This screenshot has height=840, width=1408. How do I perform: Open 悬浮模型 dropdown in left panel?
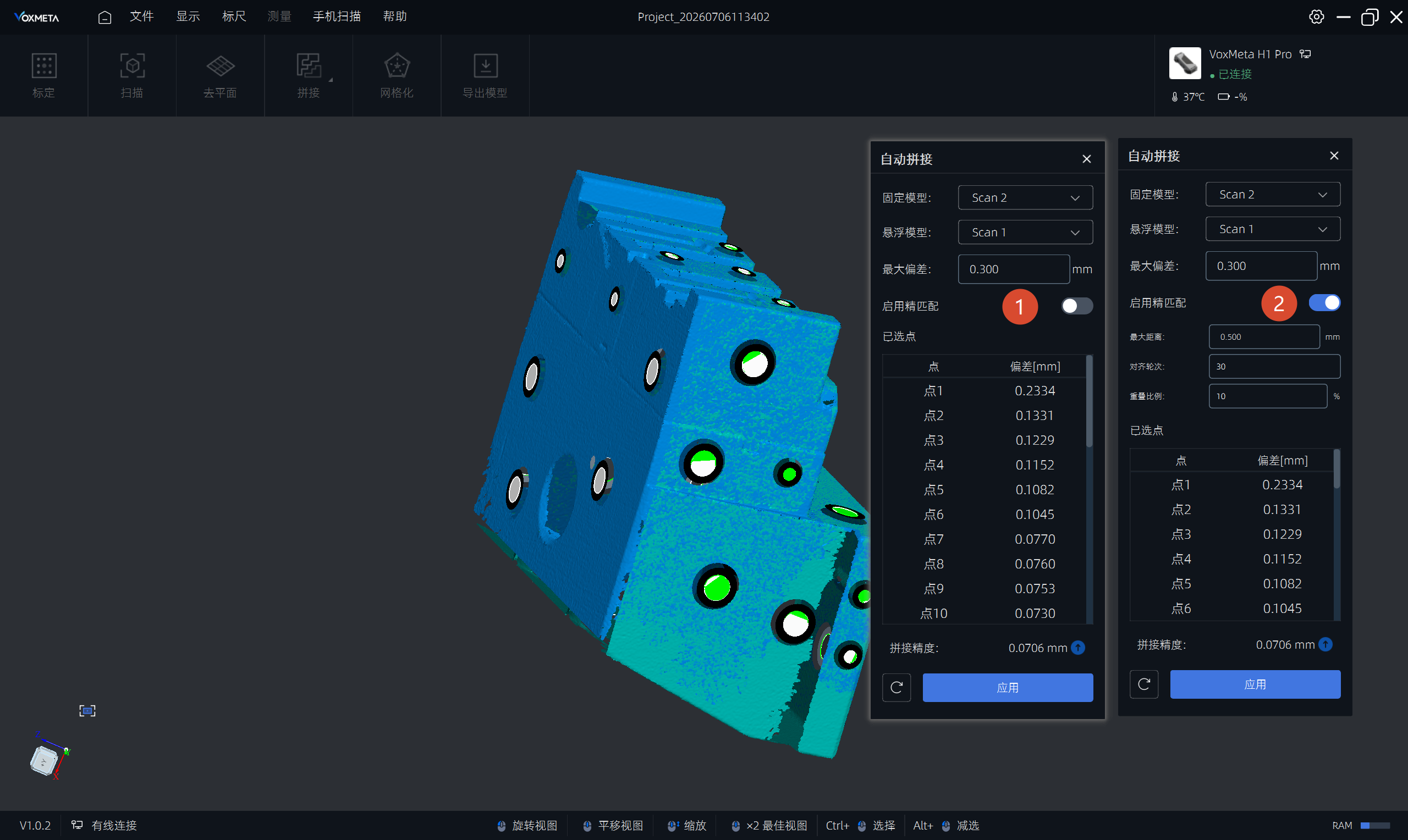1025,232
